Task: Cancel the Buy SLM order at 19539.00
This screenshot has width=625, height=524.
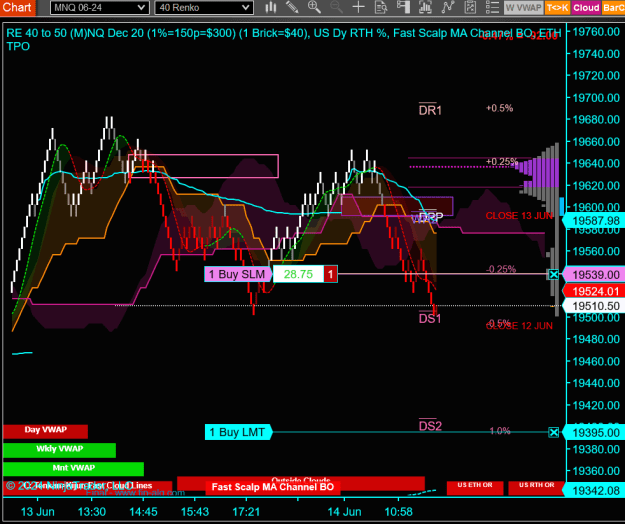Action: pyautogui.click(x=554, y=274)
